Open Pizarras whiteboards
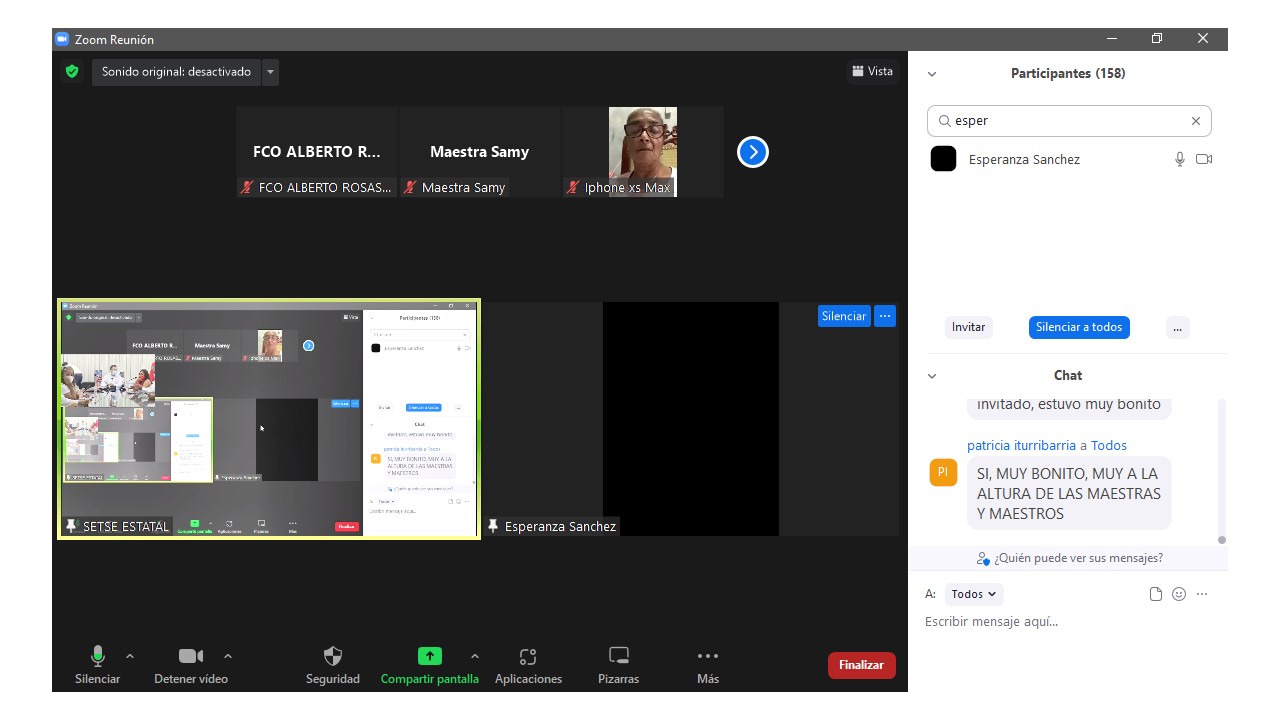This screenshot has height=720, width=1280. tap(619, 665)
